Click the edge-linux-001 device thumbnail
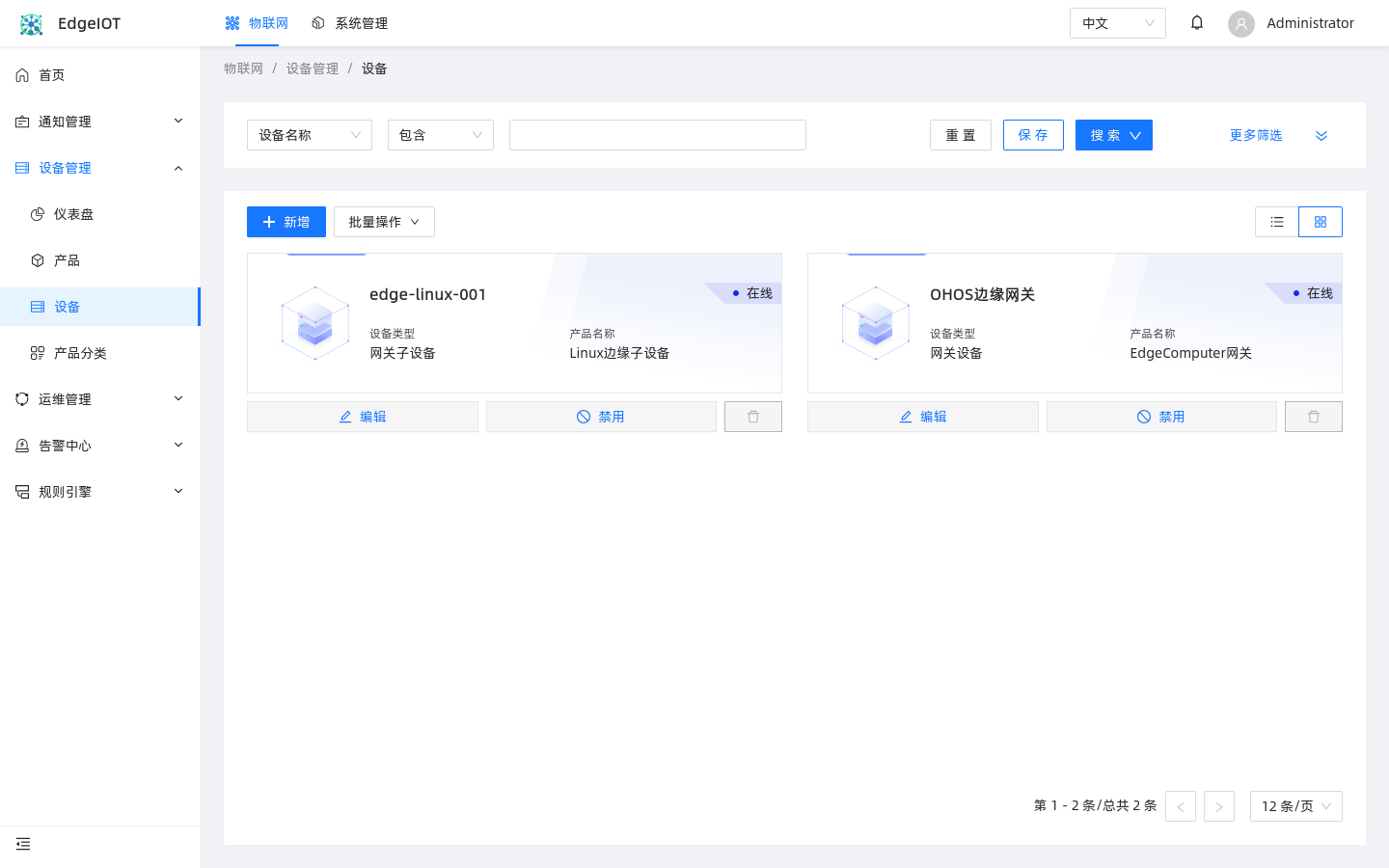 coord(315,323)
